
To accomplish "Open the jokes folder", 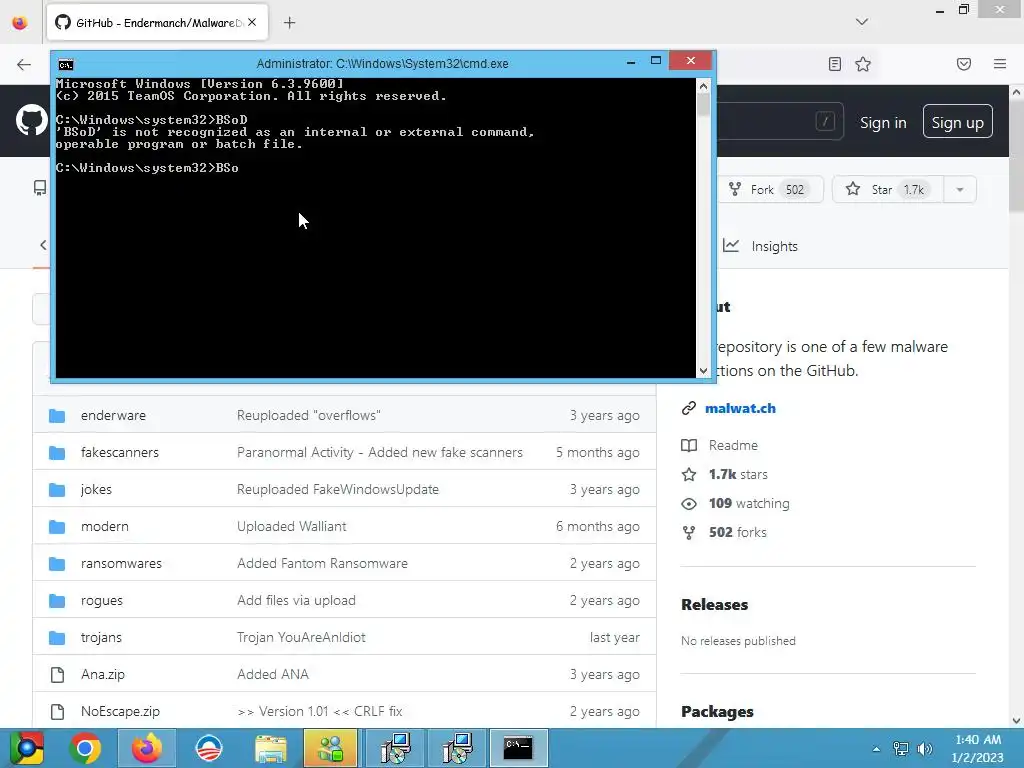I will pyautogui.click(x=96, y=489).
